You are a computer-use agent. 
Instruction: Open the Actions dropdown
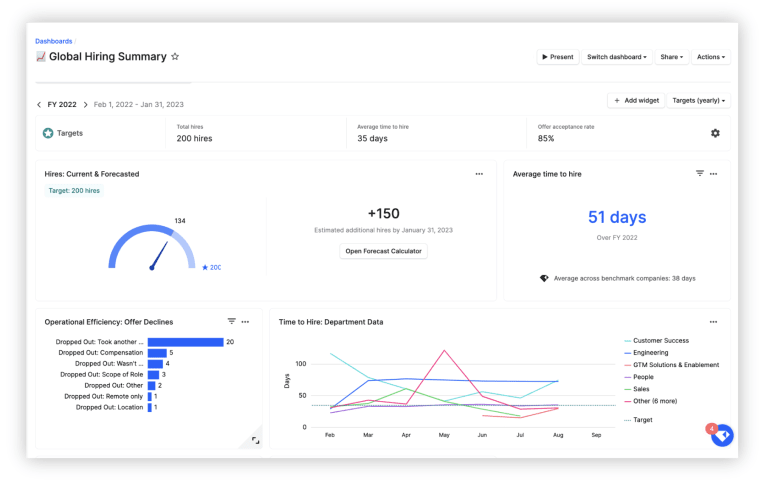tap(711, 57)
